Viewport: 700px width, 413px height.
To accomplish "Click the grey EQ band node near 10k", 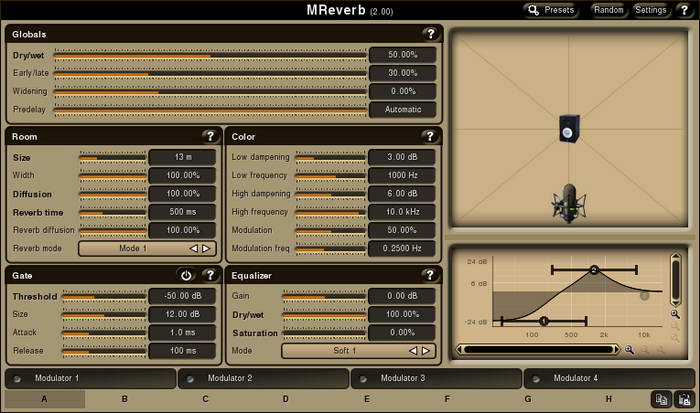I will (644, 295).
